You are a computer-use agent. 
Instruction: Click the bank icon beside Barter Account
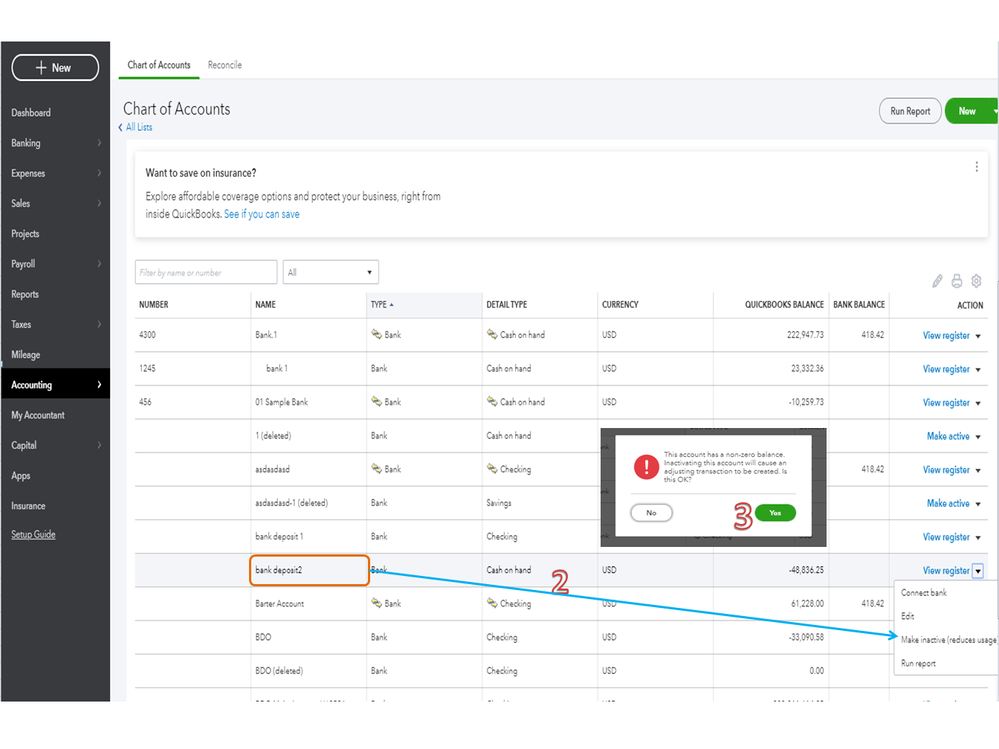point(377,603)
